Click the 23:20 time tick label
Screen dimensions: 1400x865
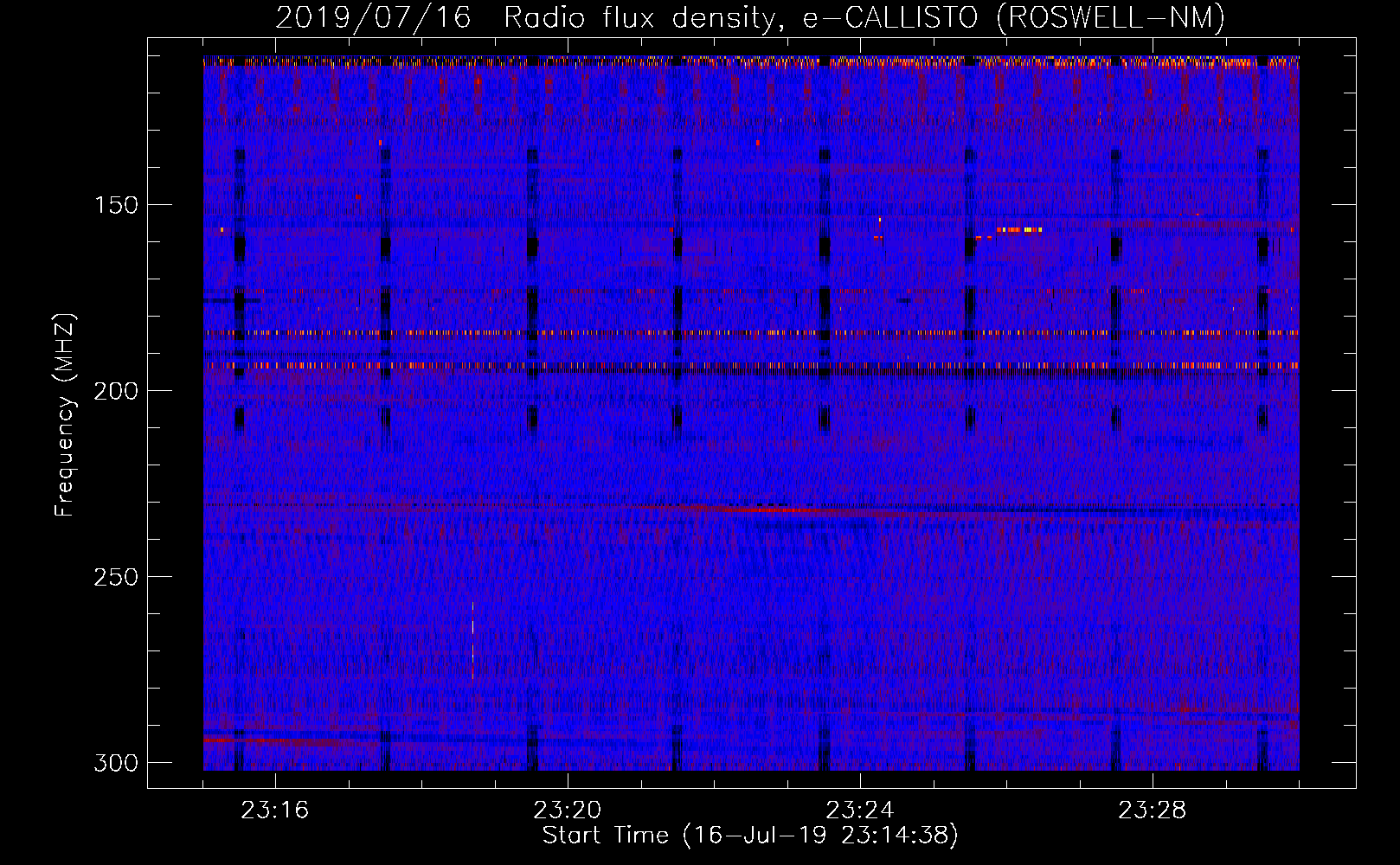(x=568, y=811)
